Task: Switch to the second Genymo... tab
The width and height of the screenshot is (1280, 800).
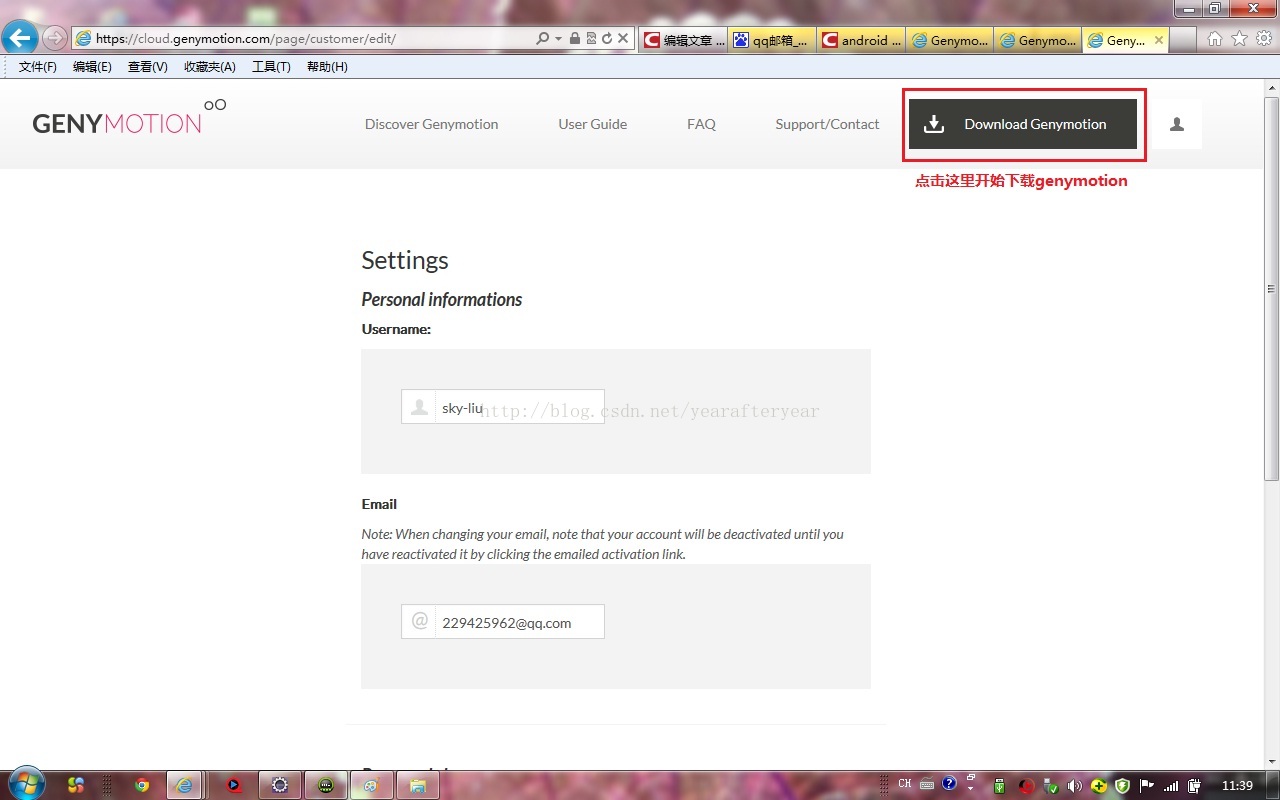Action: [1037, 40]
